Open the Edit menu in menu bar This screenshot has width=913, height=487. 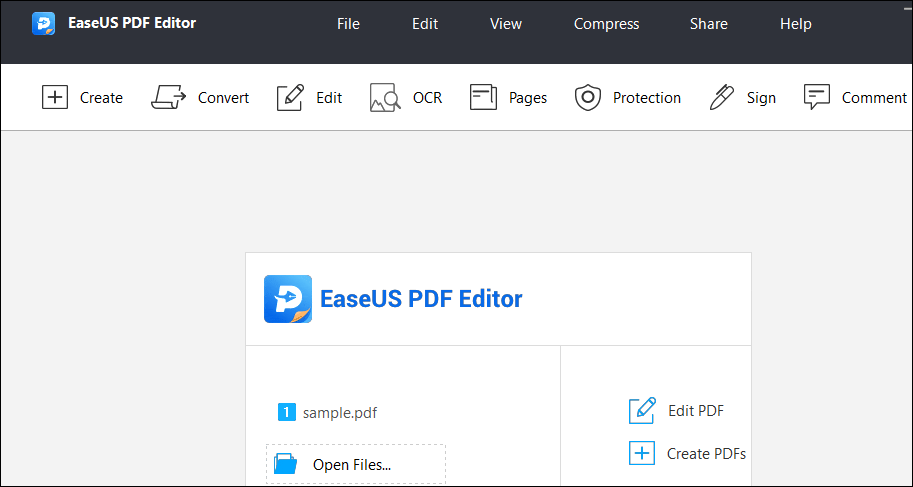coord(425,24)
